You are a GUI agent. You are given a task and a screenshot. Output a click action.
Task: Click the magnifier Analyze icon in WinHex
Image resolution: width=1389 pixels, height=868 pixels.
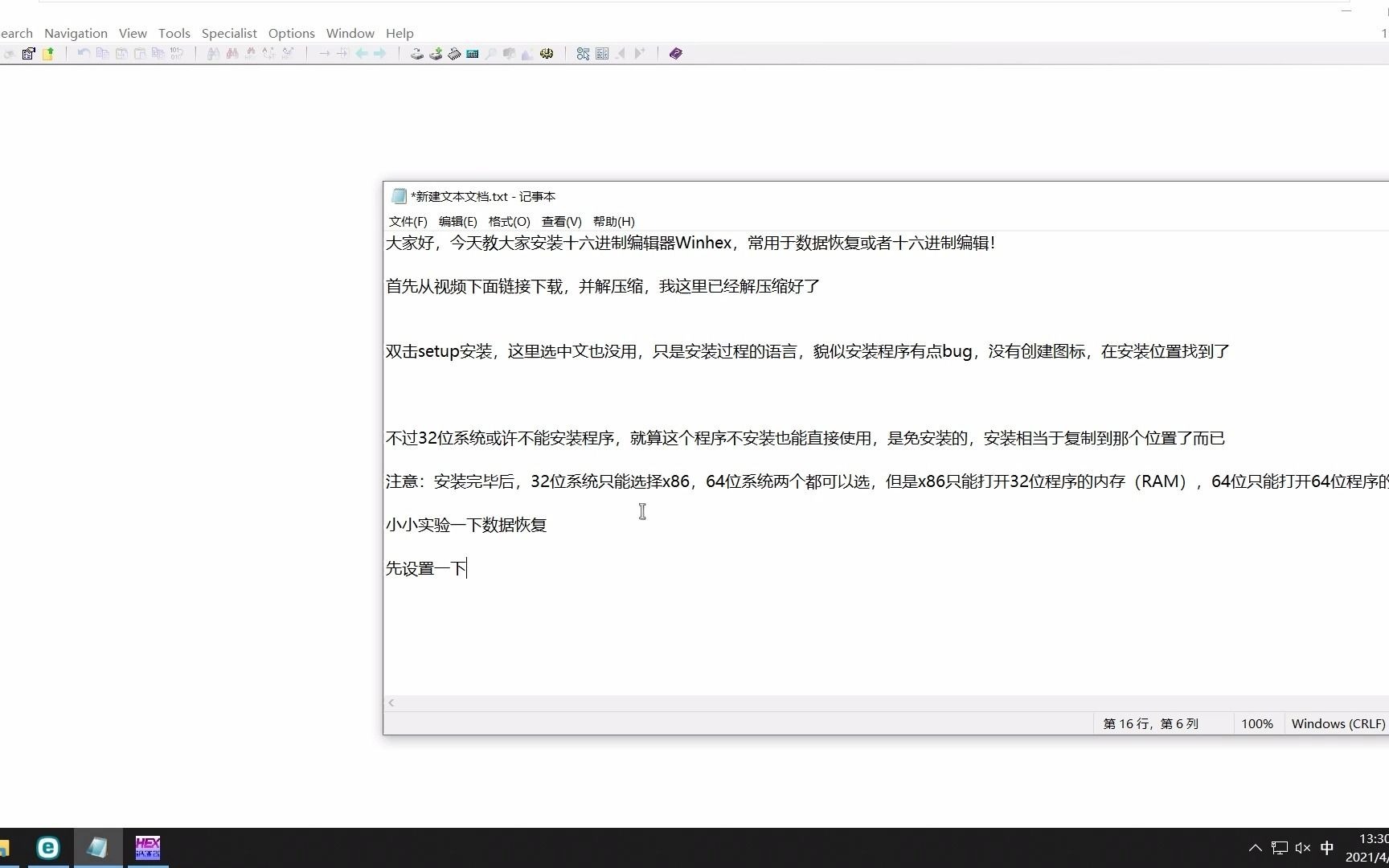pos(490,54)
